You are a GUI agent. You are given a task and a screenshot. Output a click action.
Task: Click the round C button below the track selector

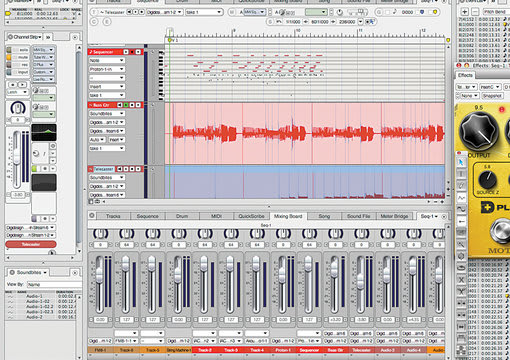tap(94, 22)
